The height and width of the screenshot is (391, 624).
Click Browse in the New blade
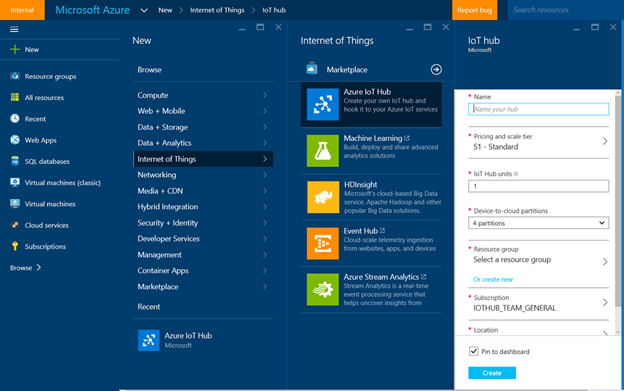149,70
